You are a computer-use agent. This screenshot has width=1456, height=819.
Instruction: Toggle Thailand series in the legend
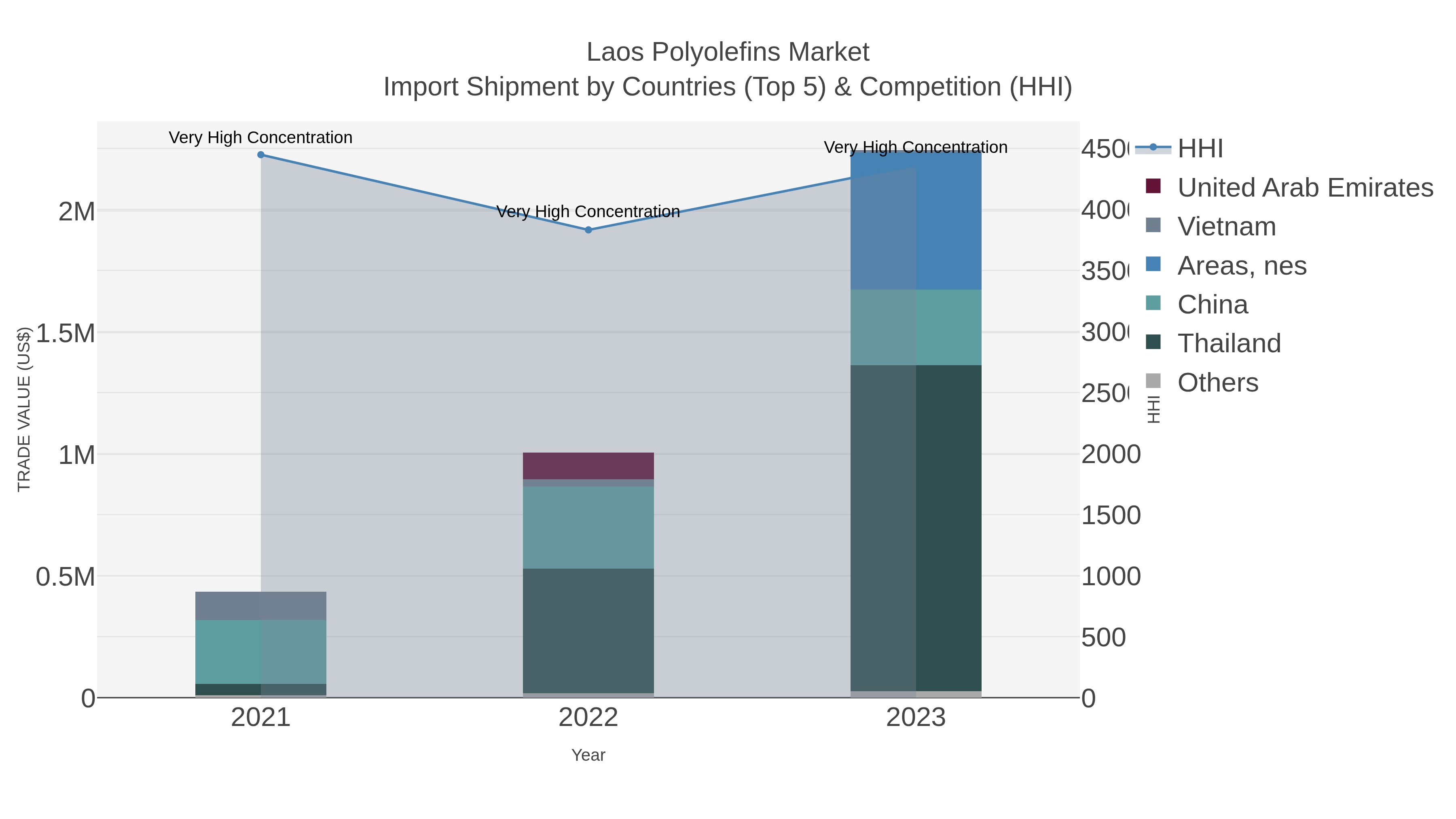point(1213,344)
